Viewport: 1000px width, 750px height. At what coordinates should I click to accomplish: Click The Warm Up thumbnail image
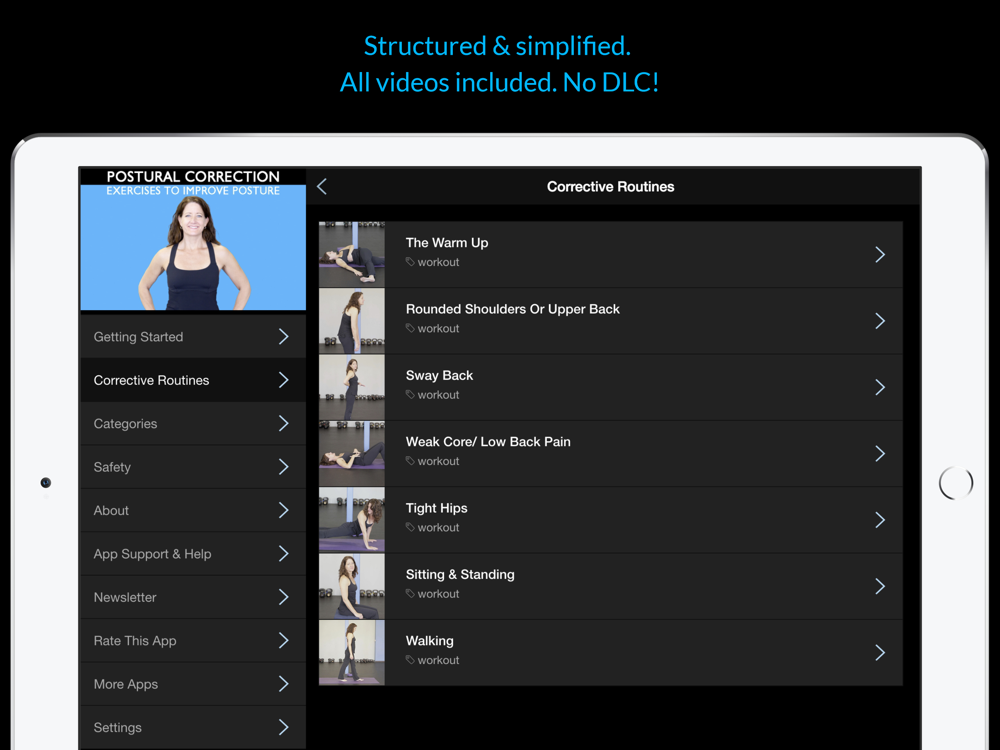(351, 254)
